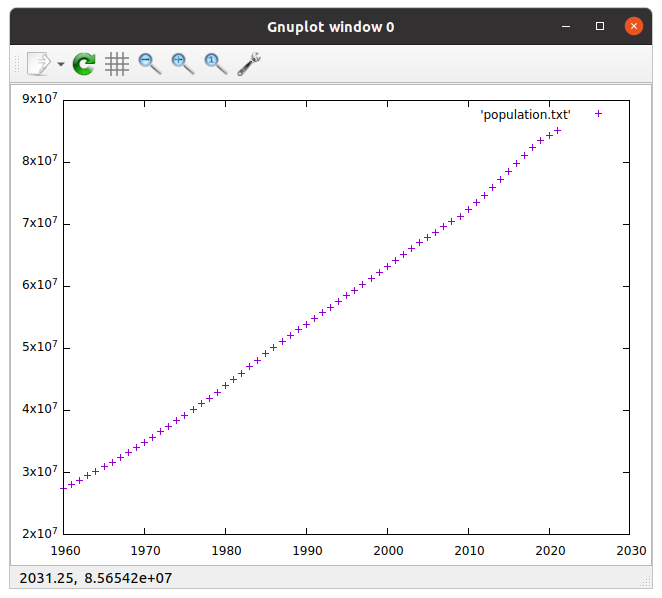Toggle the 'population.txt' legend entry

click(525, 114)
